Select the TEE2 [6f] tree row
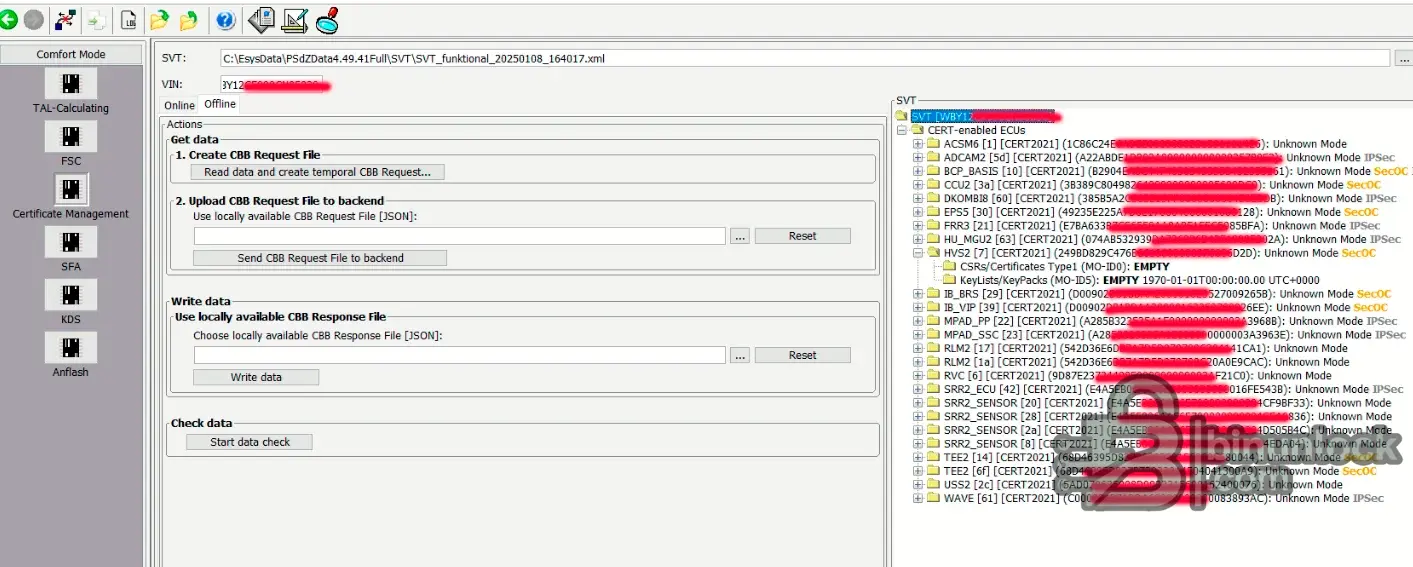The height and width of the screenshot is (567, 1413). pos(1152,471)
